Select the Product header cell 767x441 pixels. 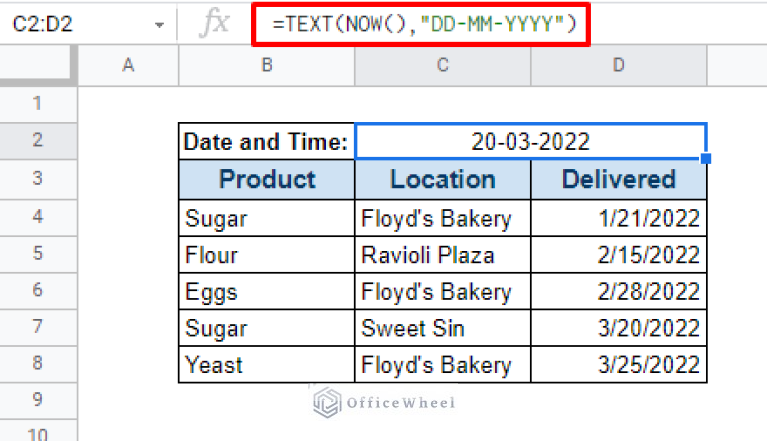266,180
